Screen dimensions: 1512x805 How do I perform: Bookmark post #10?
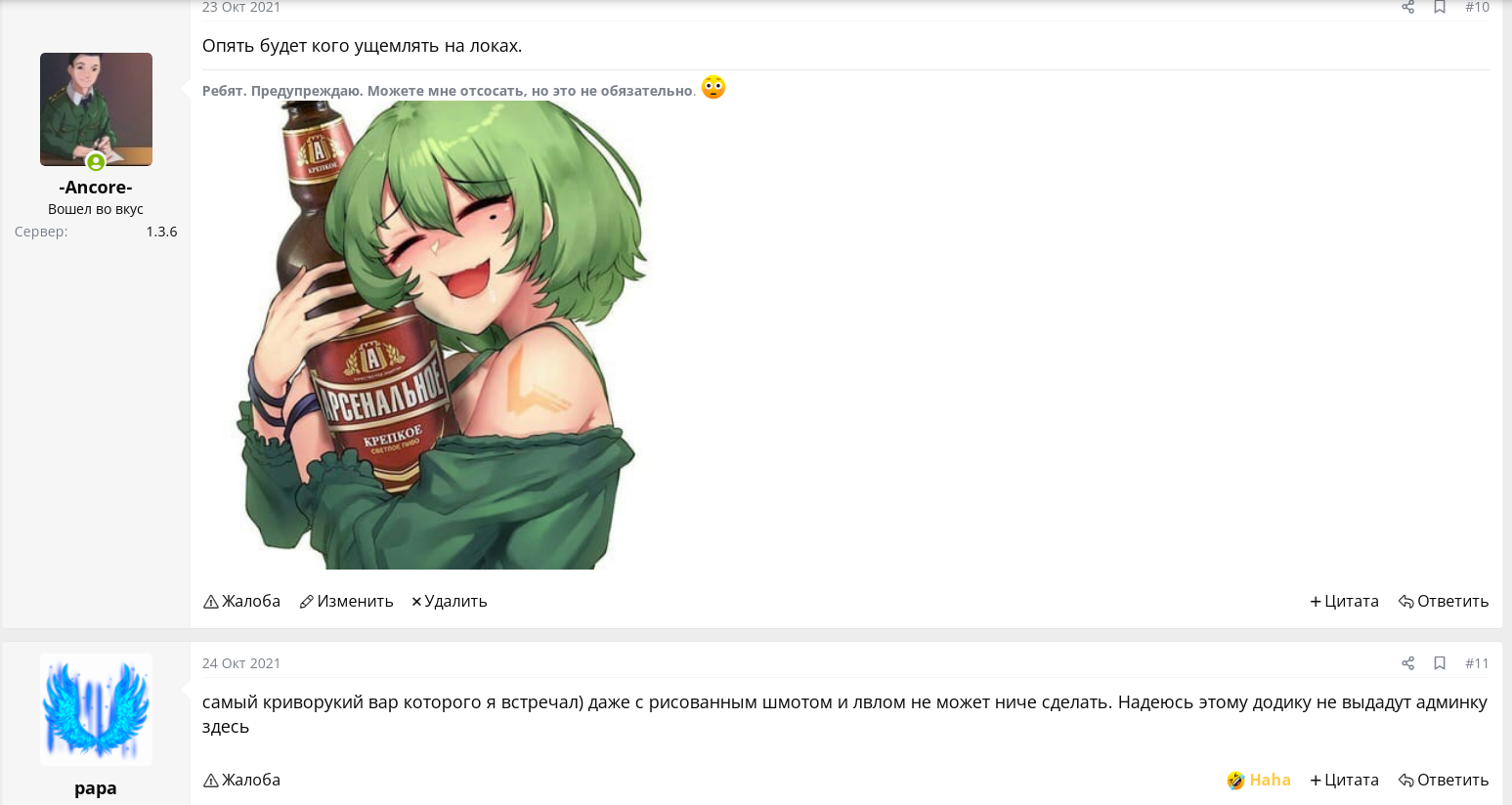(1440, 7)
